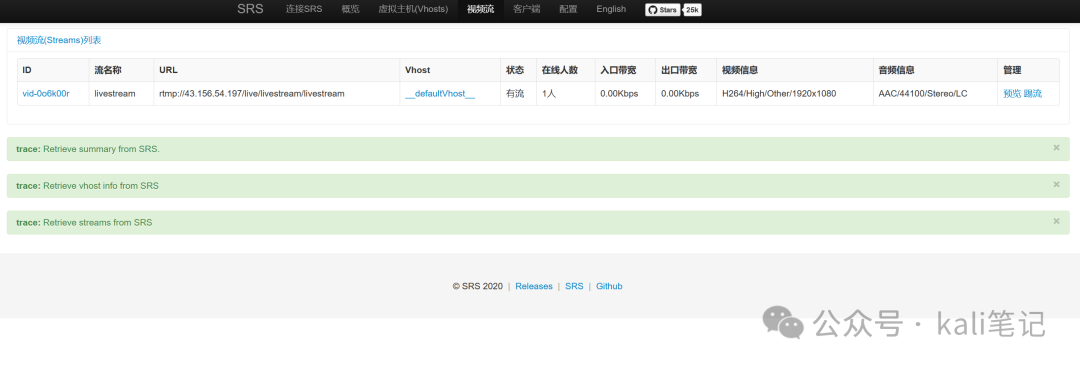Open the __defaultVhost__ link
1080x367 pixels.
439,94
